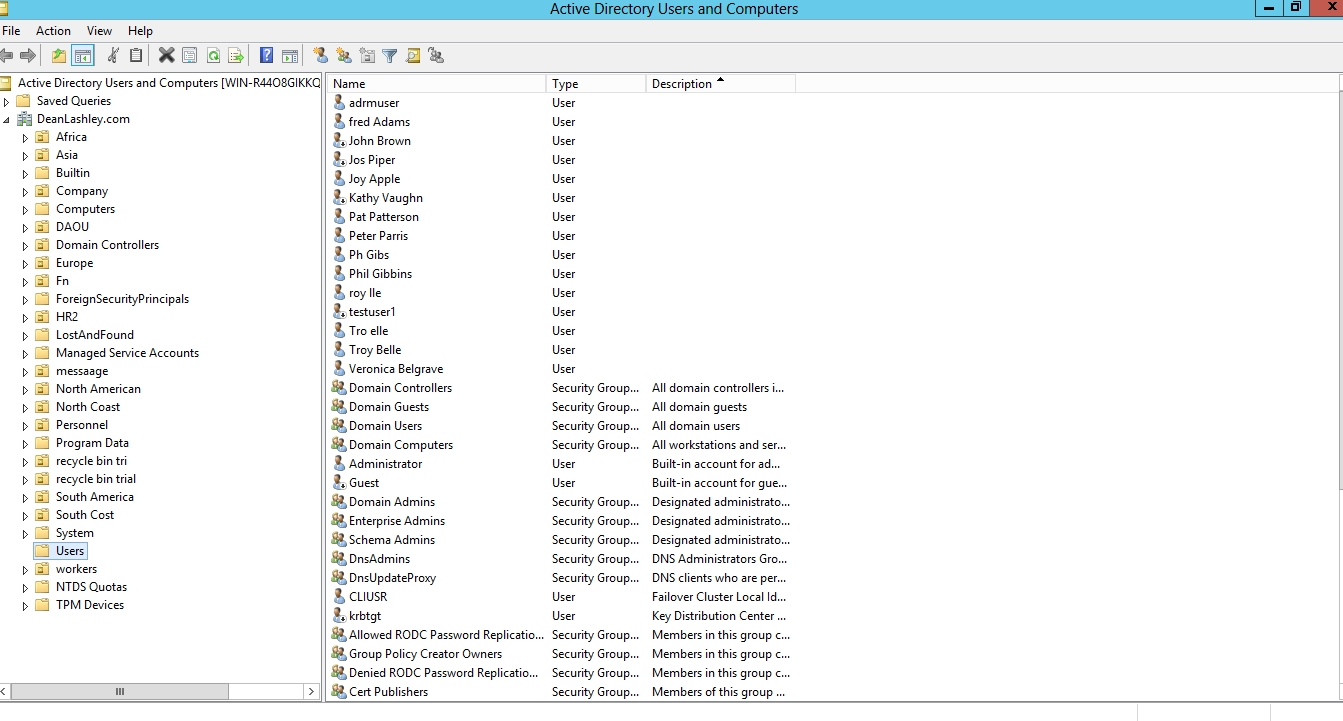The image size is (1343, 721).
Task: Sort by the Name column header
Action: click(x=437, y=84)
